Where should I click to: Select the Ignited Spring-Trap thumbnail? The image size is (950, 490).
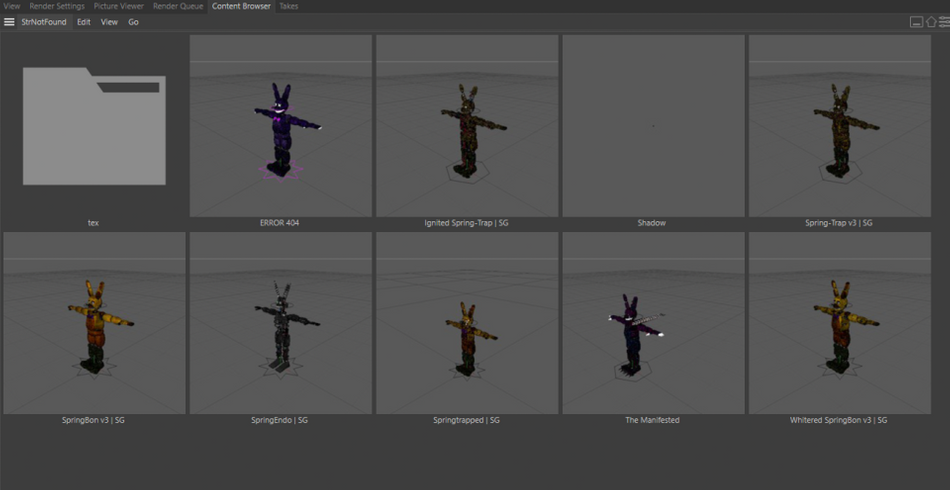click(x=467, y=125)
